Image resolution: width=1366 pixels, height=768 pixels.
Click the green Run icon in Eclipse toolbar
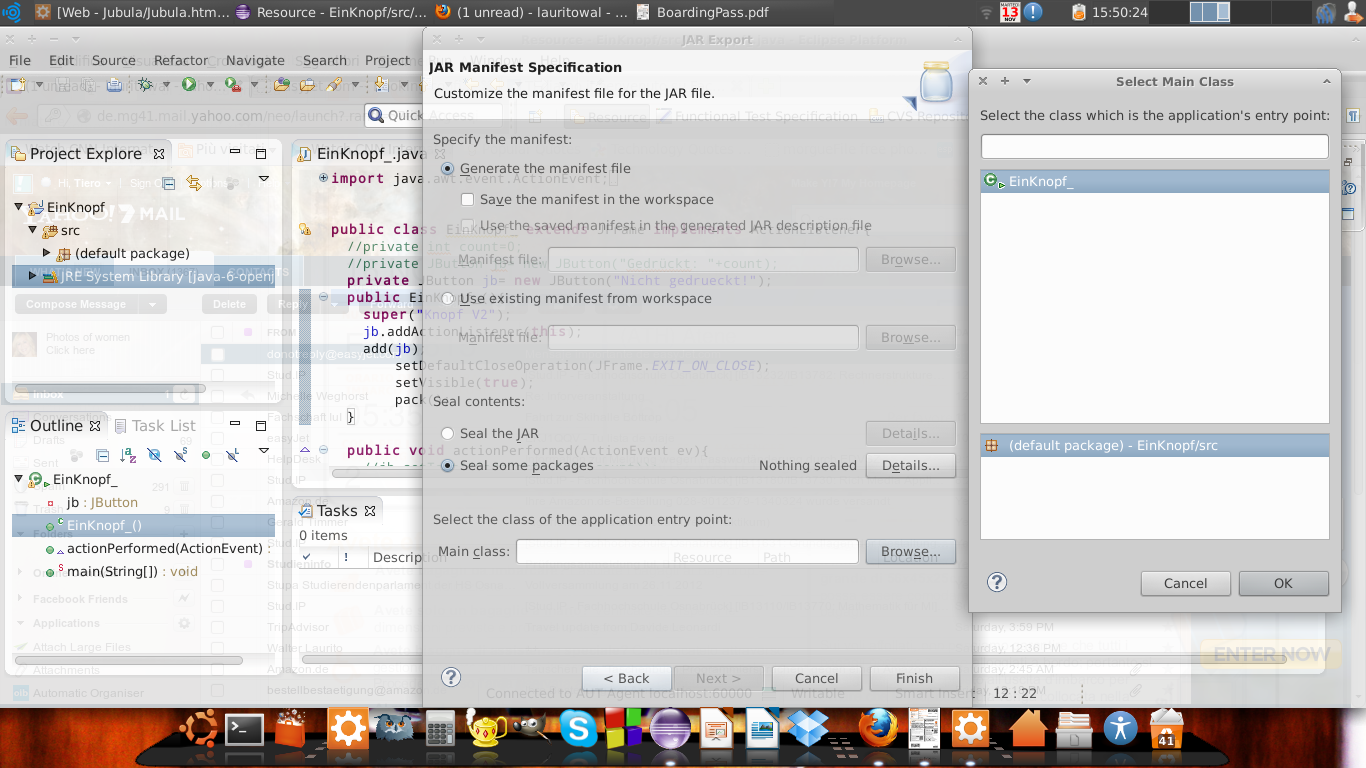pos(189,84)
